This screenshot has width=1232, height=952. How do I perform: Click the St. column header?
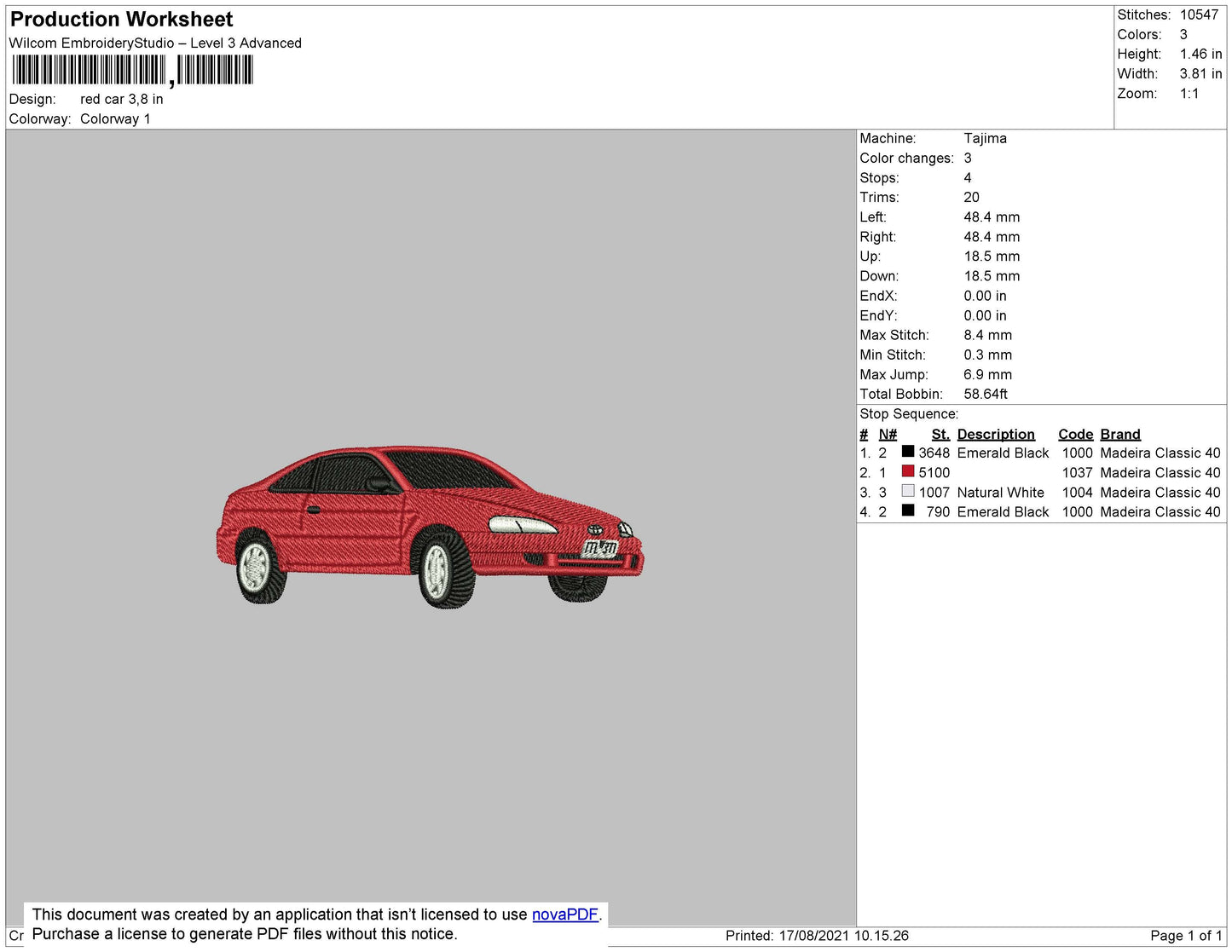click(940, 435)
